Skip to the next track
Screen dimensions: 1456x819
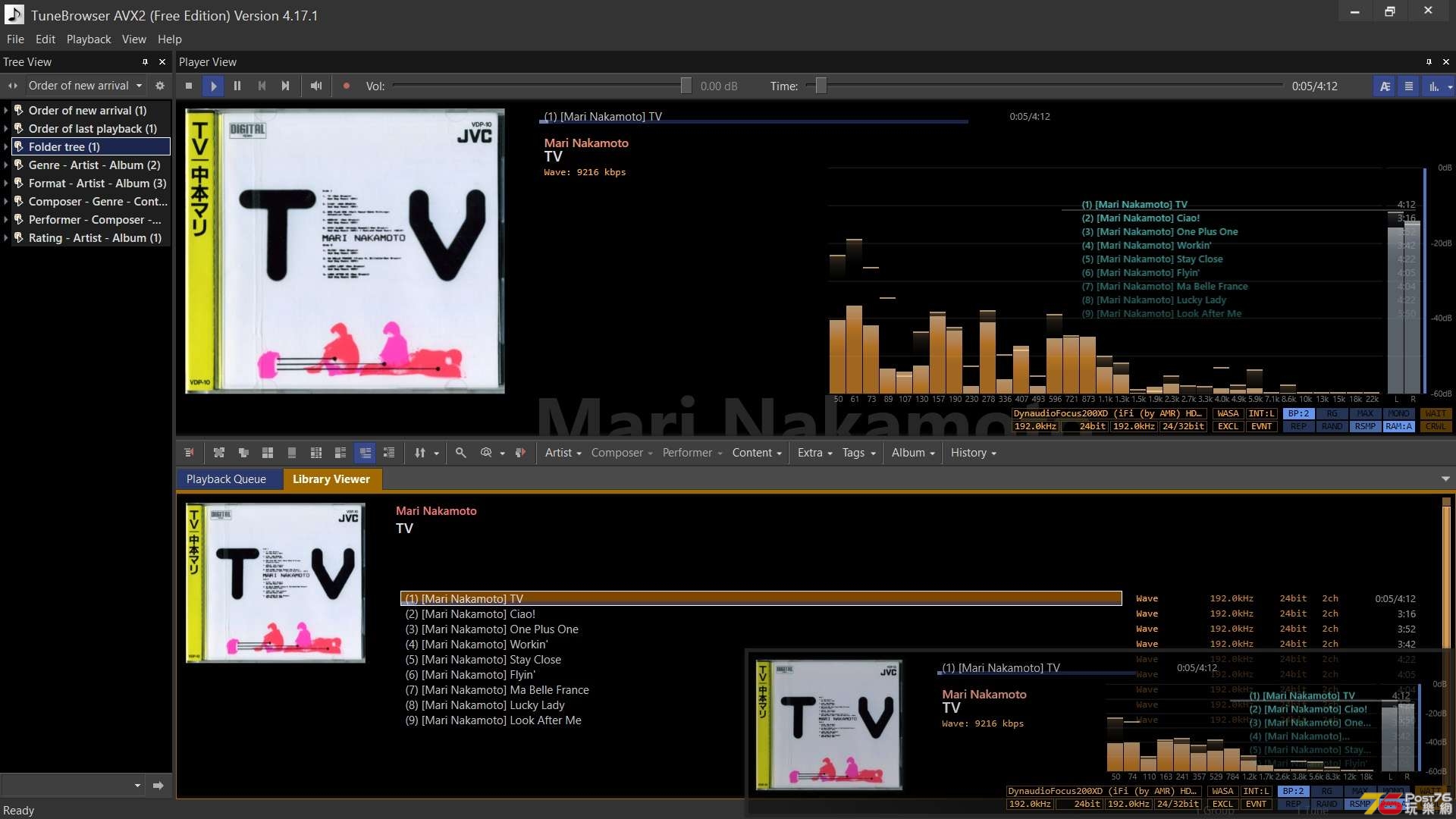click(286, 86)
